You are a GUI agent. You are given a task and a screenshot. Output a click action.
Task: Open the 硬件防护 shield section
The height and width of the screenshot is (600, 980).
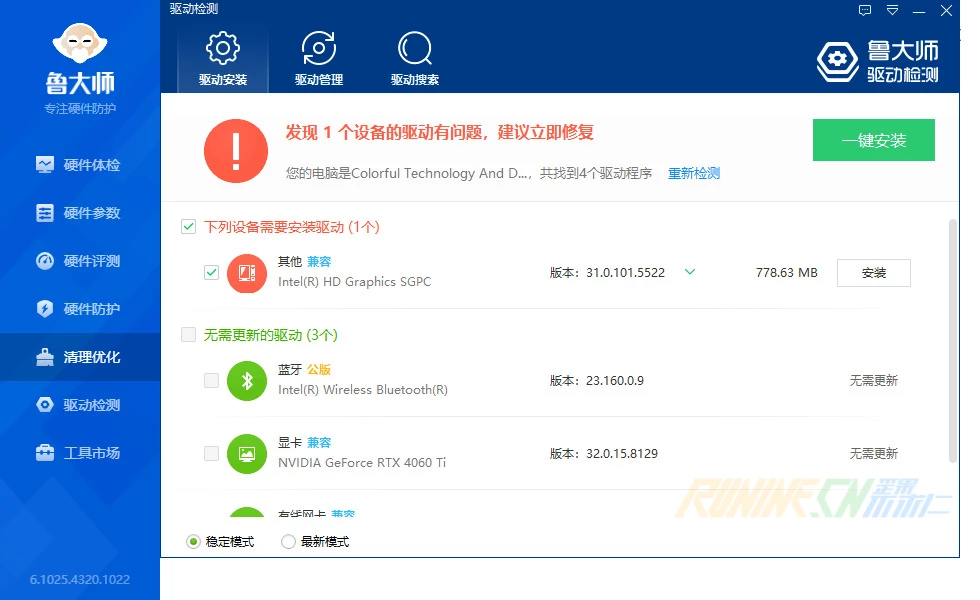pos(80,309)
